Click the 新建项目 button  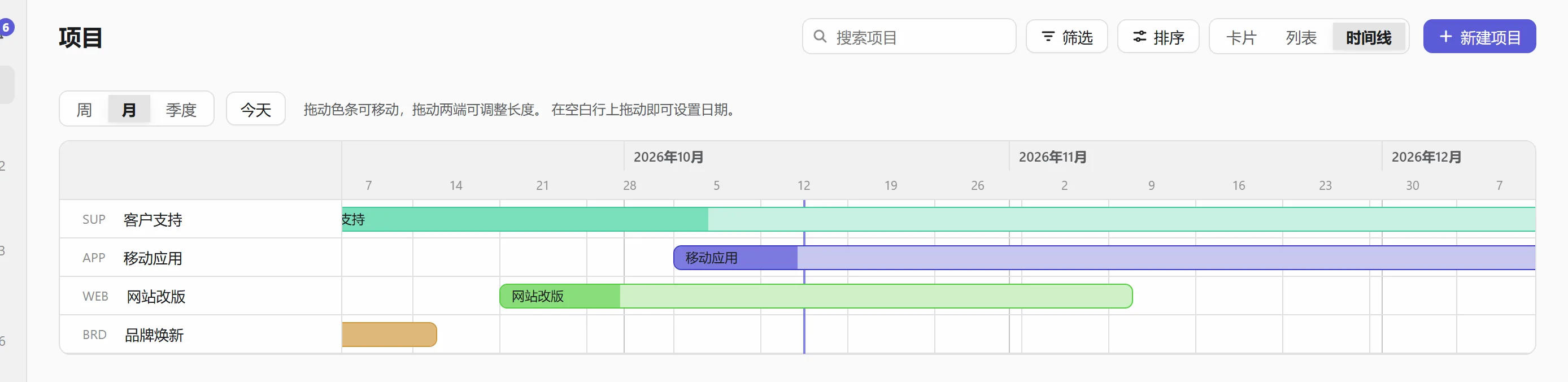(1479, 37)
